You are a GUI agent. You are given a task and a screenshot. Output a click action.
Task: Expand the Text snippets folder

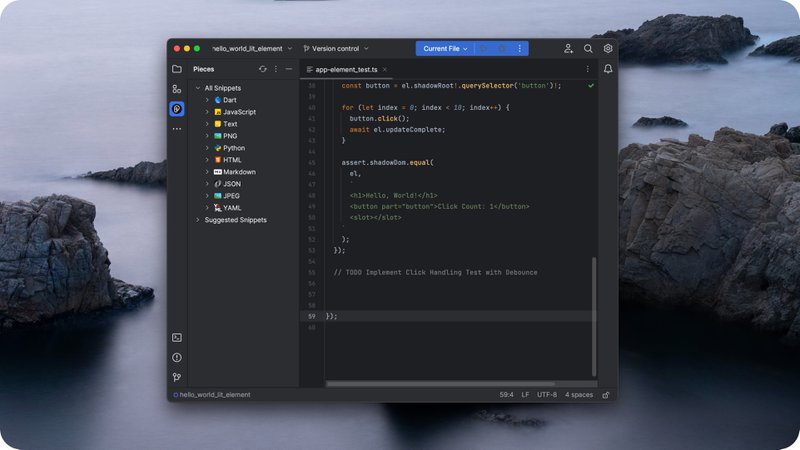pyautogui.click(x=207, y=124)
